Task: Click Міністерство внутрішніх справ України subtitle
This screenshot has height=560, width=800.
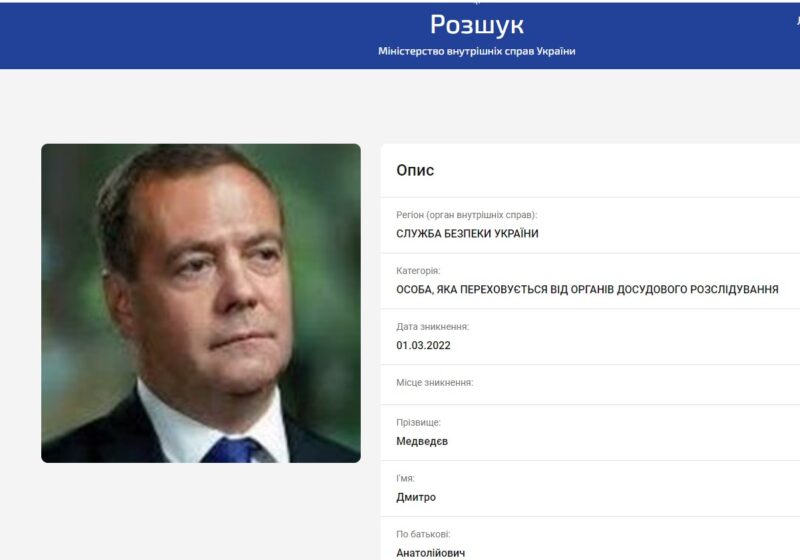Action: 477,51
